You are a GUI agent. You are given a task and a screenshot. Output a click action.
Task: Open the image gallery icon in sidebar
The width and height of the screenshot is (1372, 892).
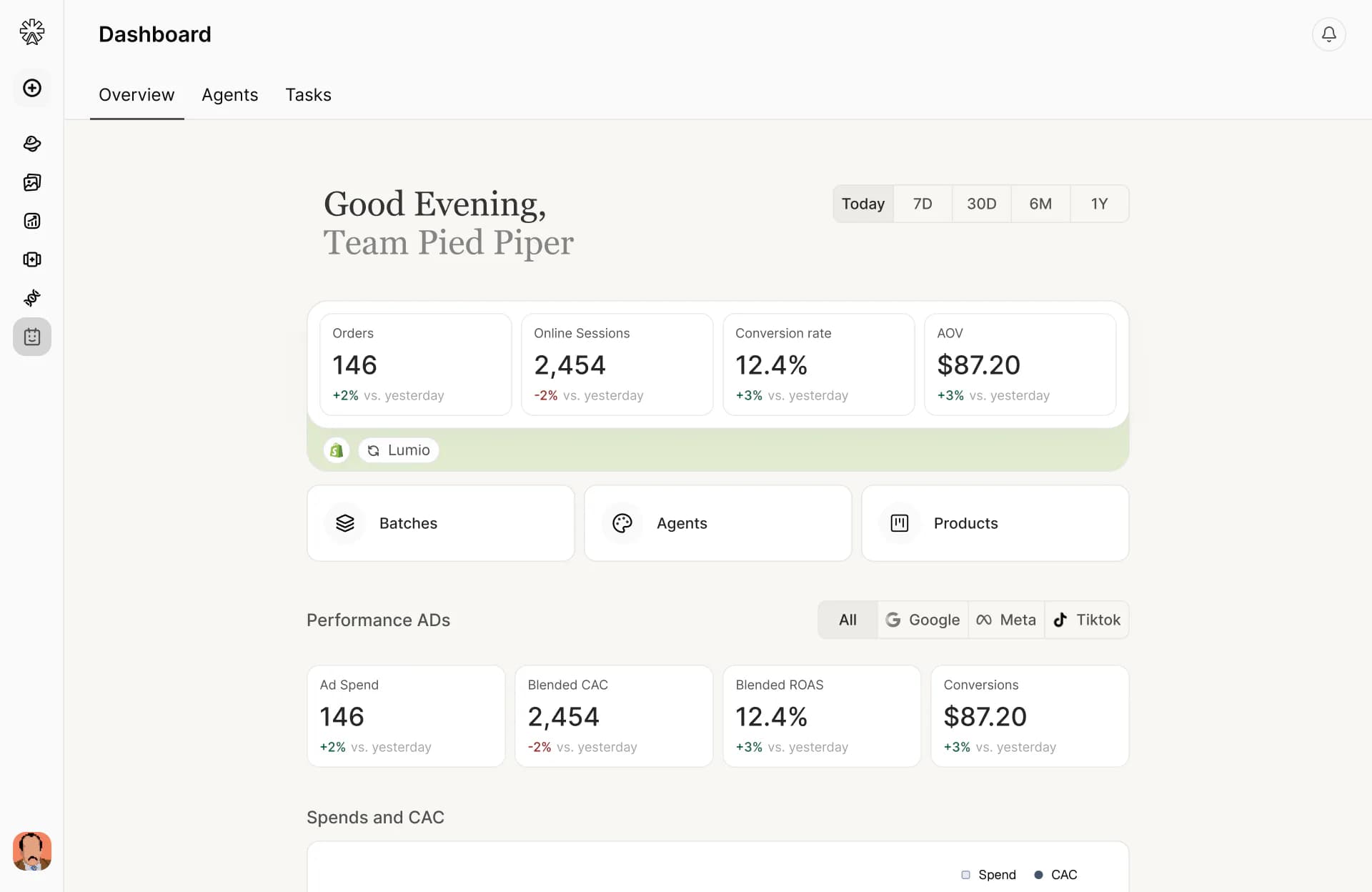pos(32,182)
